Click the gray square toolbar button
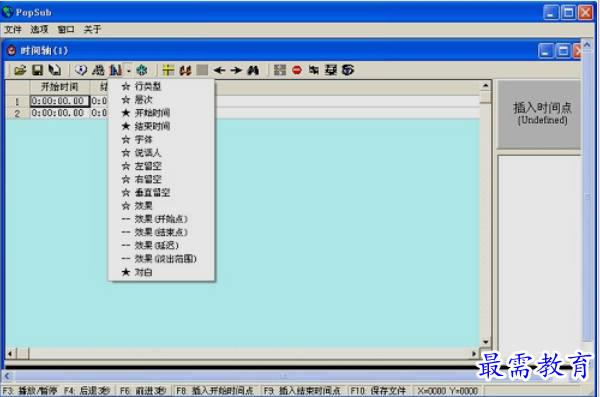 [202, 70]
